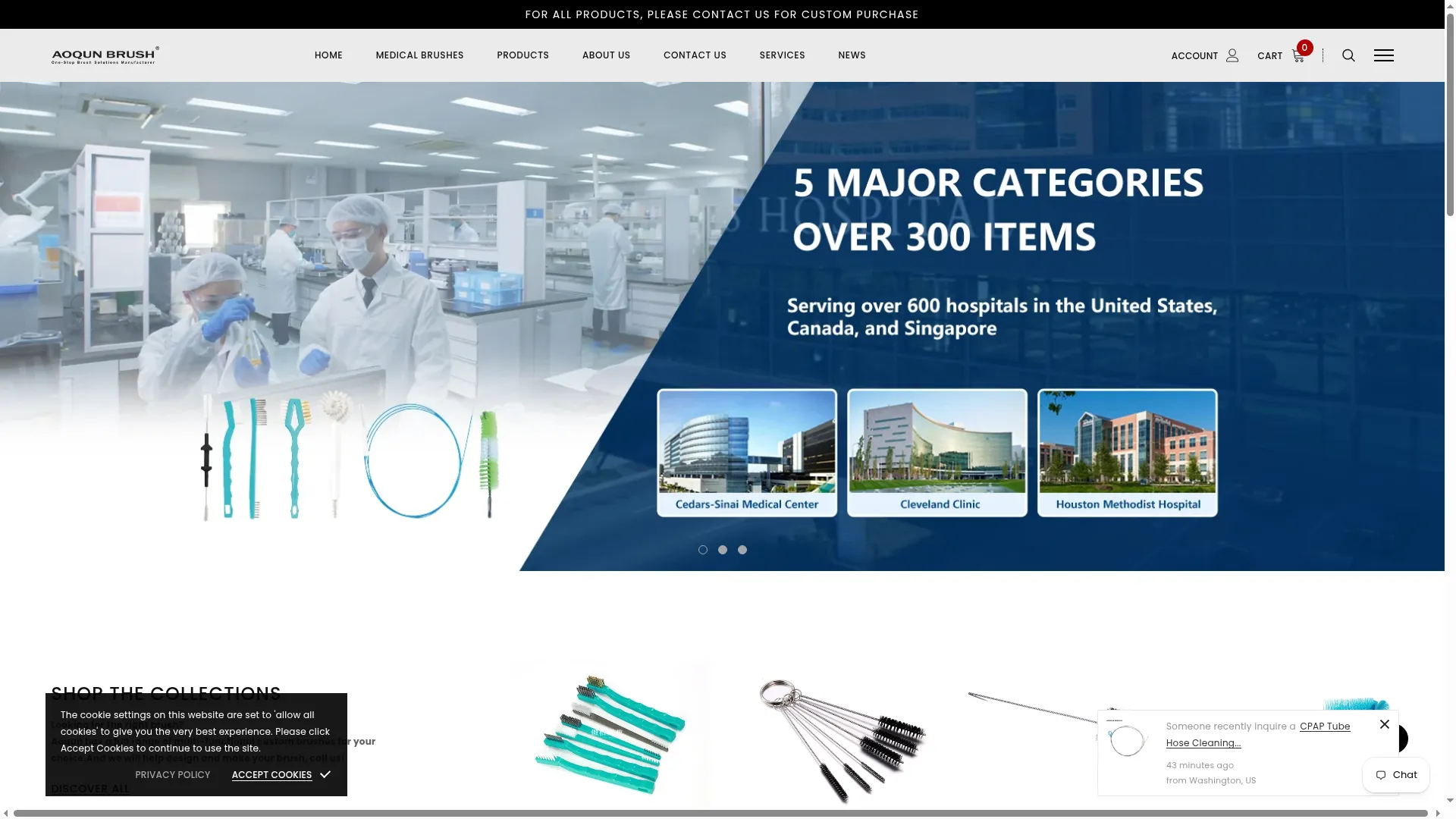
Task: Click Accept Cookies button
Action: click(x=281, y=775)
